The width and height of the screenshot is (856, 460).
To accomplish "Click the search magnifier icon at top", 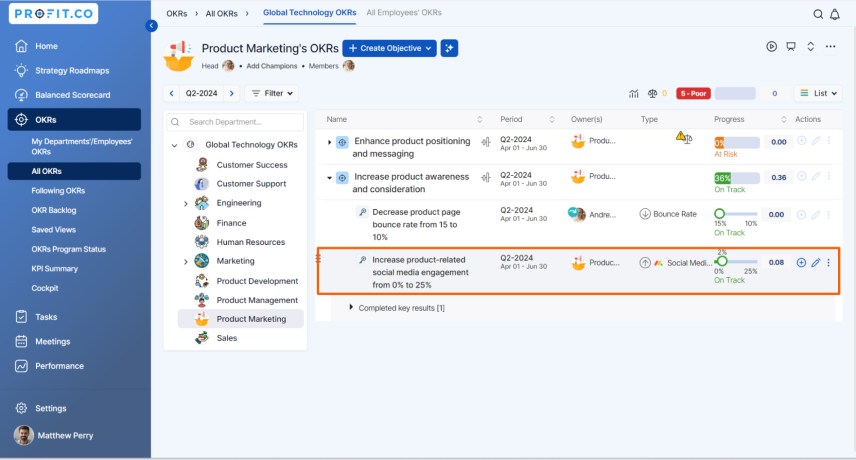I will point(818,14).
